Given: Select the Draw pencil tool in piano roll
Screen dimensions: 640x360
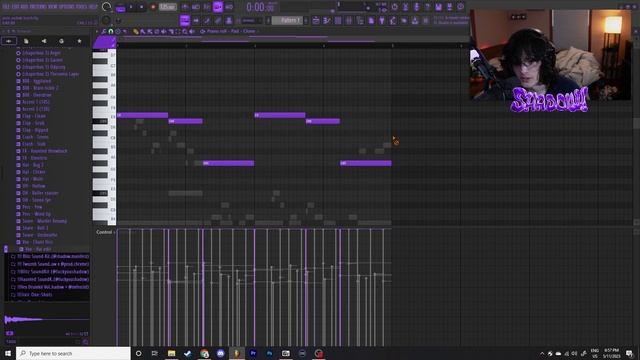Looking at the screenshot, I should click(136, 31).
